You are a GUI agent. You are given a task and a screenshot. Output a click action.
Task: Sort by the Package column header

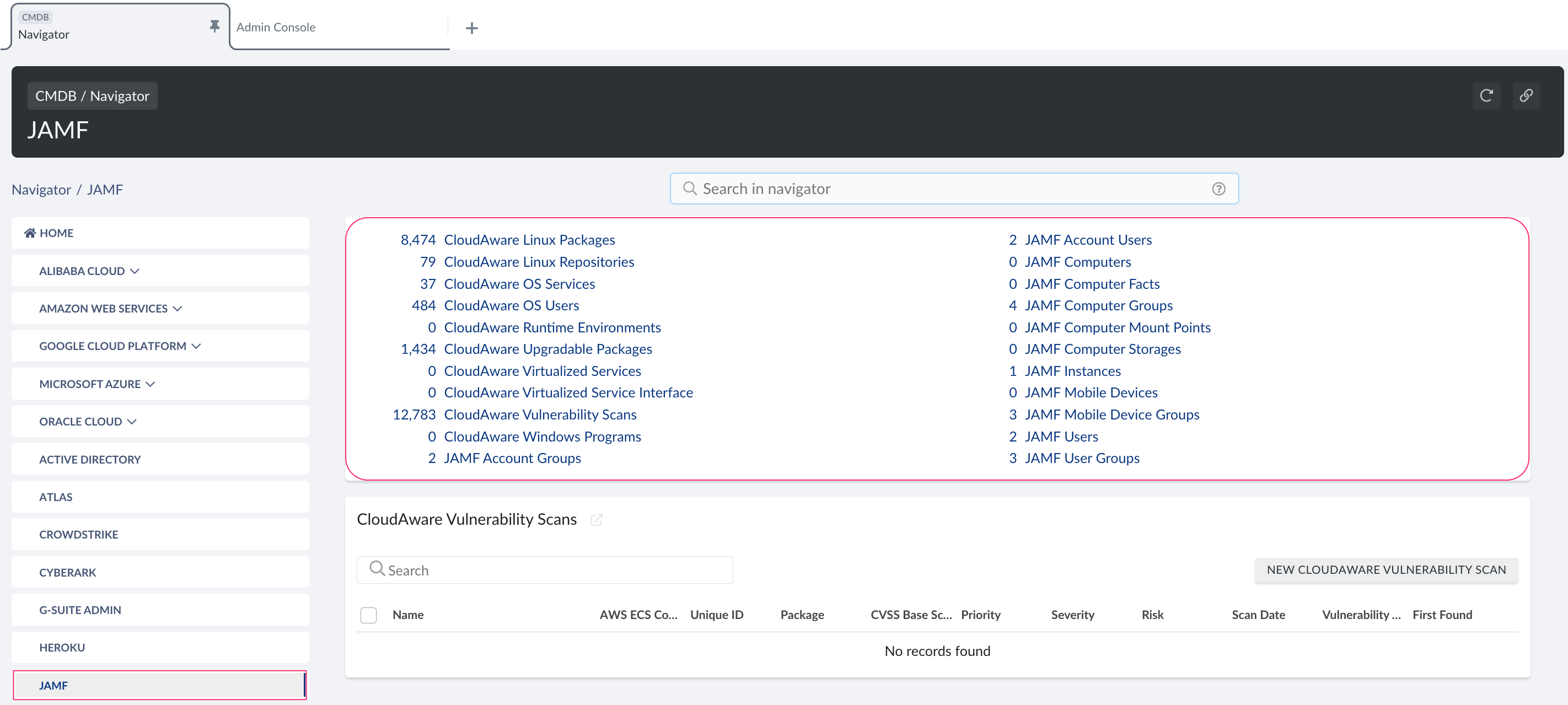pyautogui.click(x=802, y=615)
